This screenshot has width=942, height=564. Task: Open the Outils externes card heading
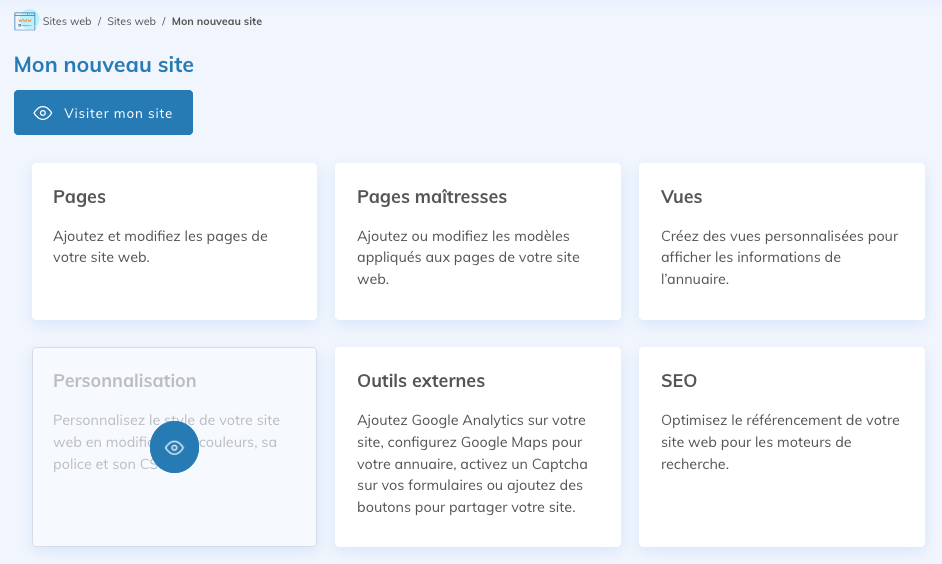click(x=420, y=381)
